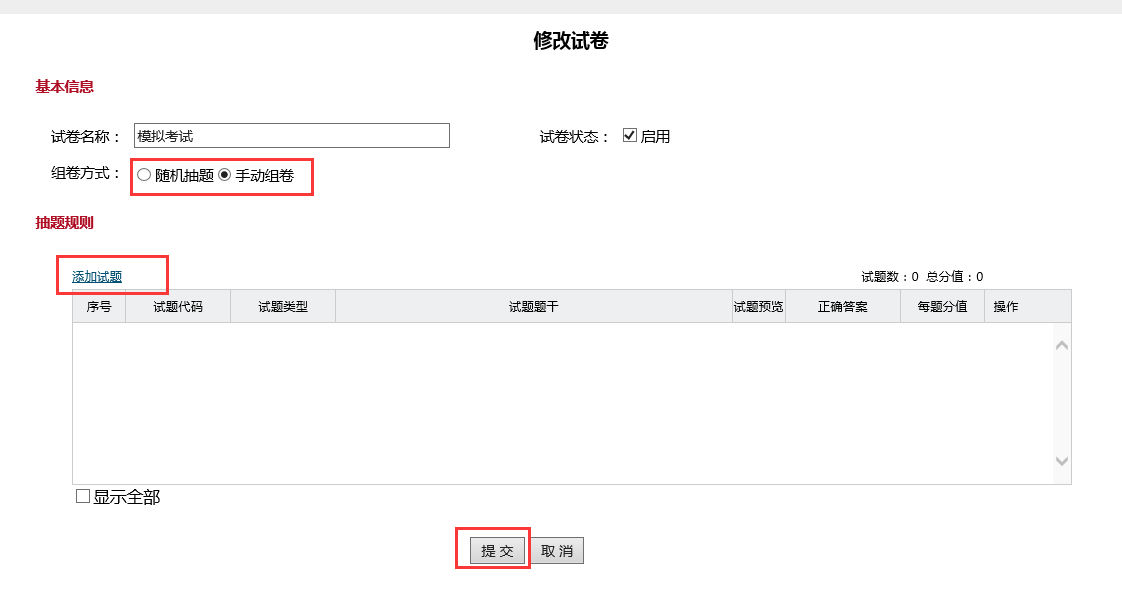This screenshot has width=1122, height=599.
Task: Click the 试题代码 column header
Action: (178, 306)
